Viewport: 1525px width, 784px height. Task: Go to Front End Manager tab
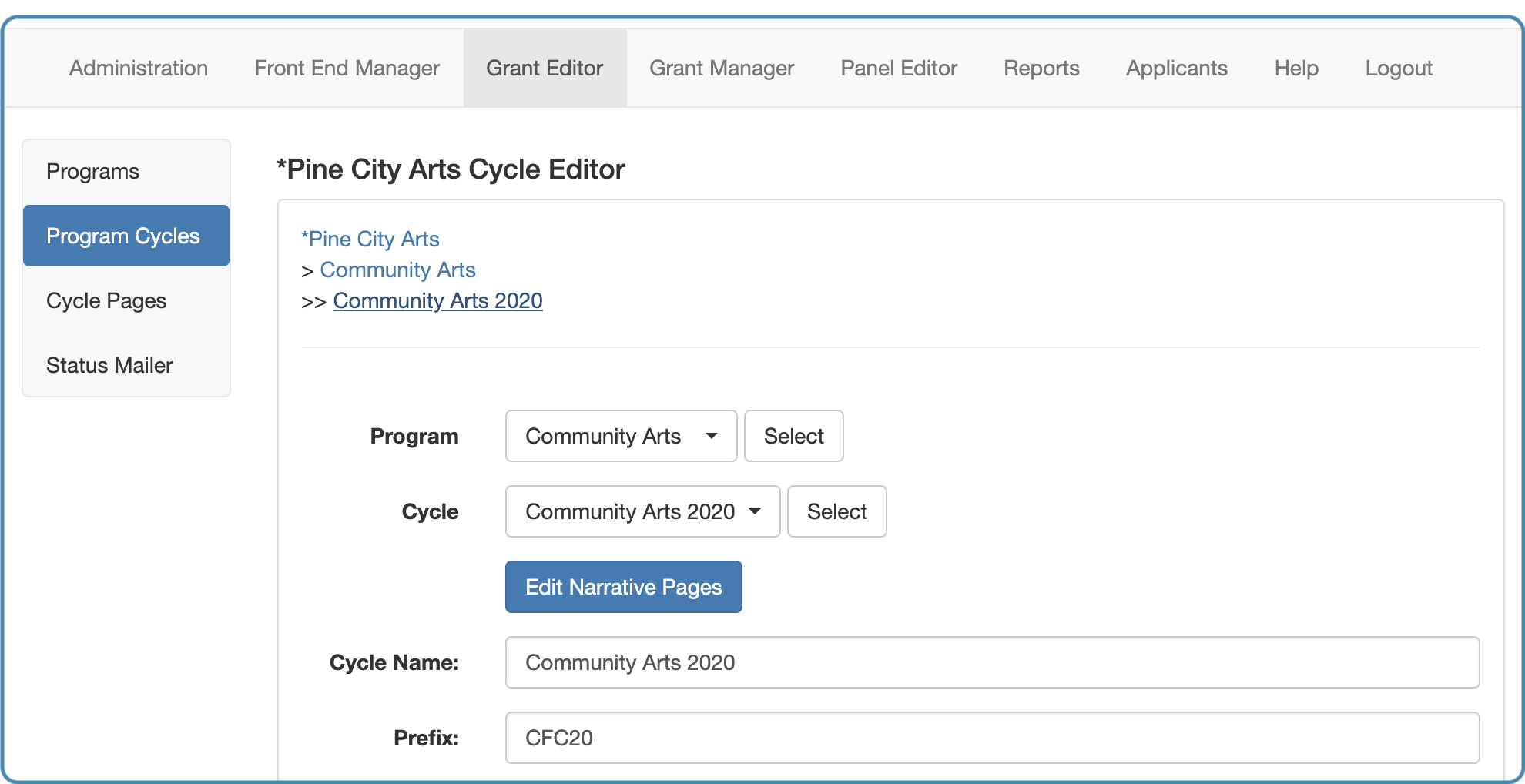coord(347,68)
